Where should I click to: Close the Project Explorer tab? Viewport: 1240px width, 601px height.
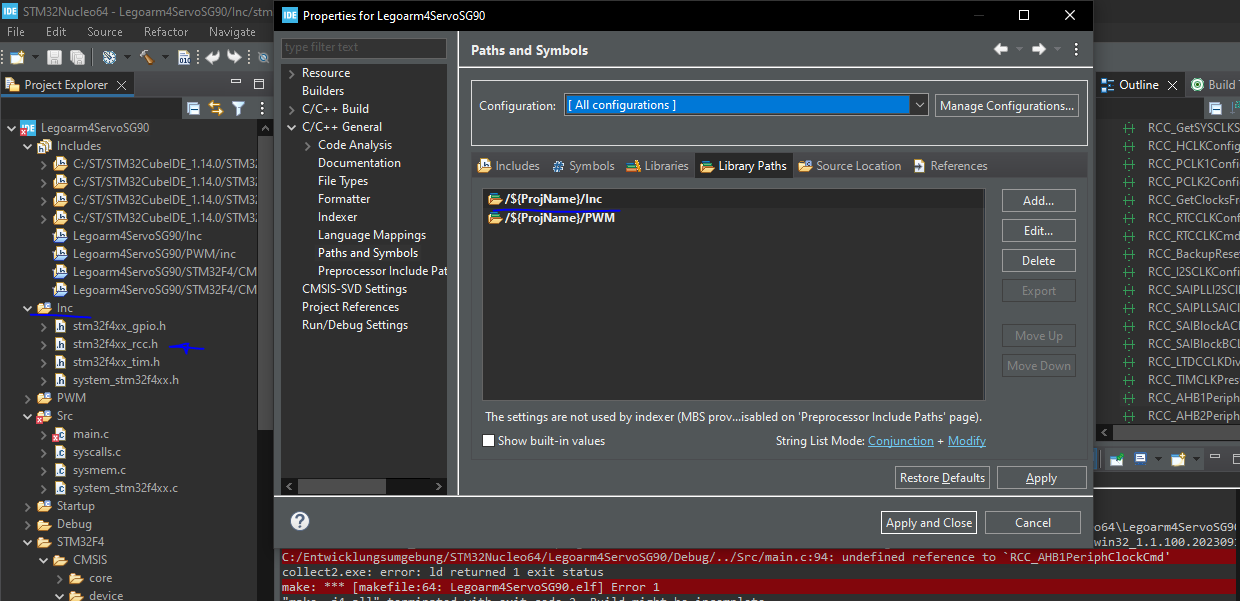click(x=122, y=85)
